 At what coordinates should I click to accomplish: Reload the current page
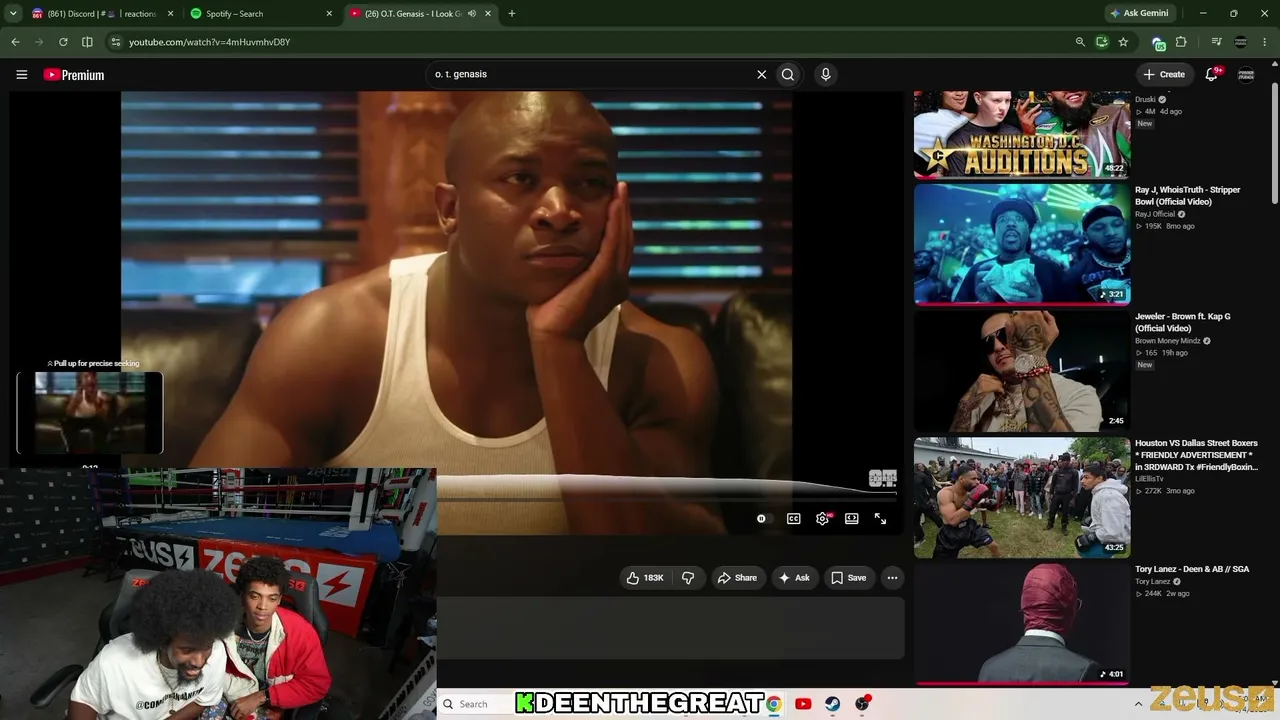click(x=63, y=42)
